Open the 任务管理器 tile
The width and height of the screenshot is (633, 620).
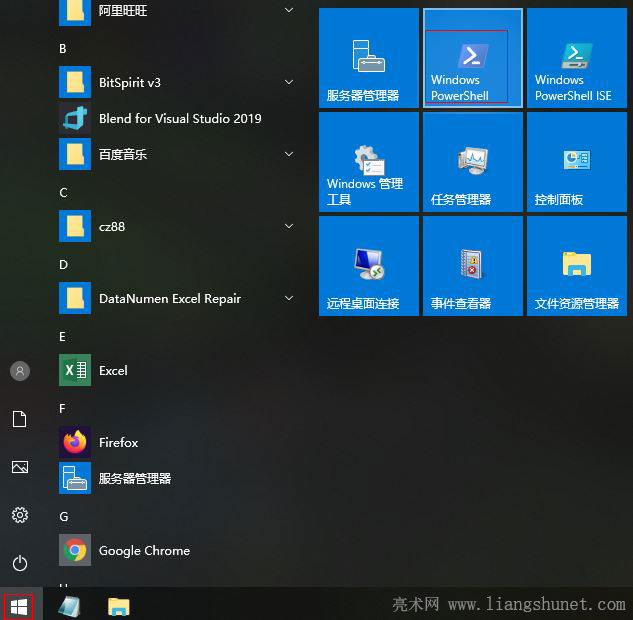tap(473, 162)
